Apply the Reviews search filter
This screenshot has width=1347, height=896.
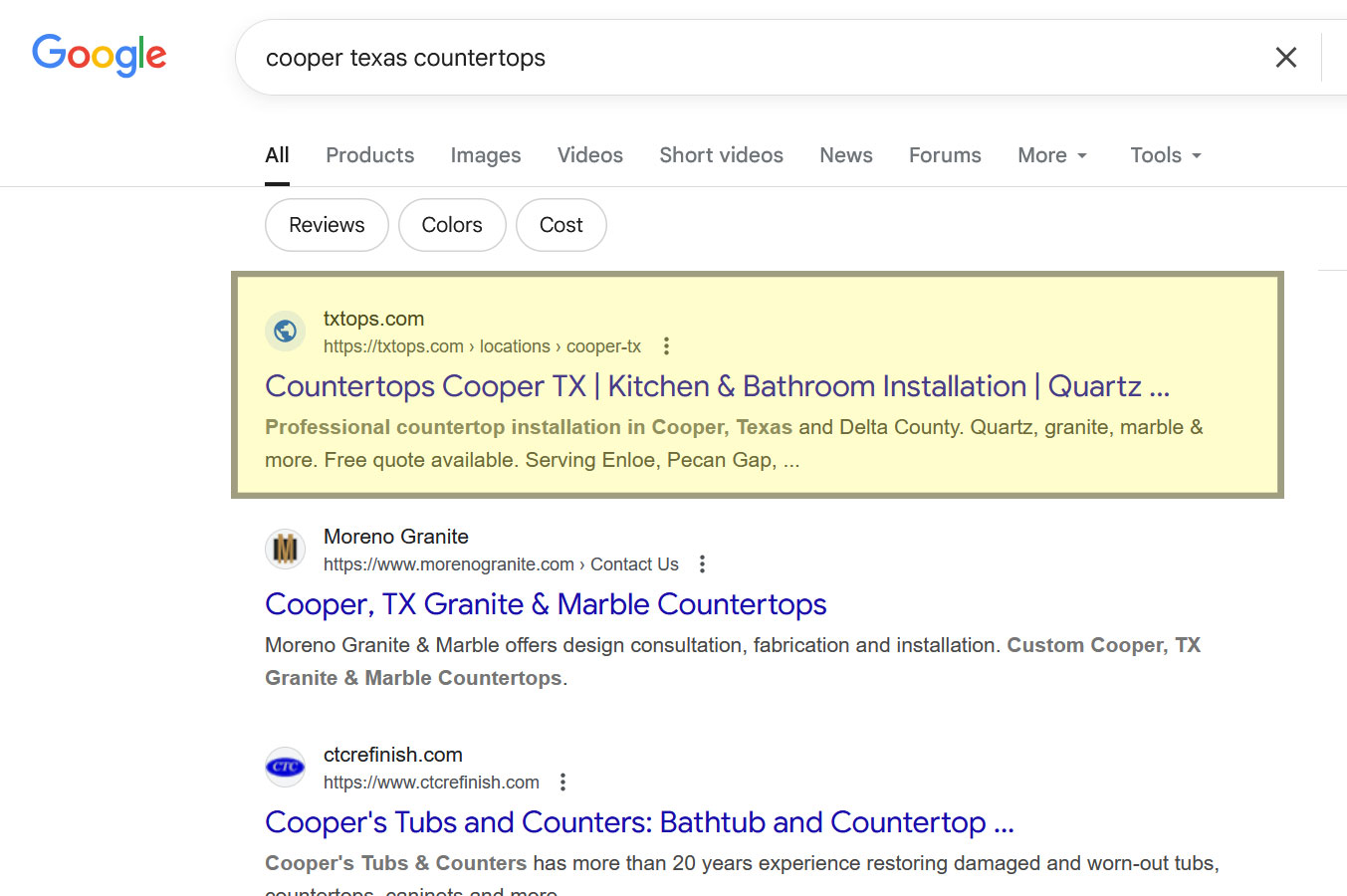tap(327, 225)
